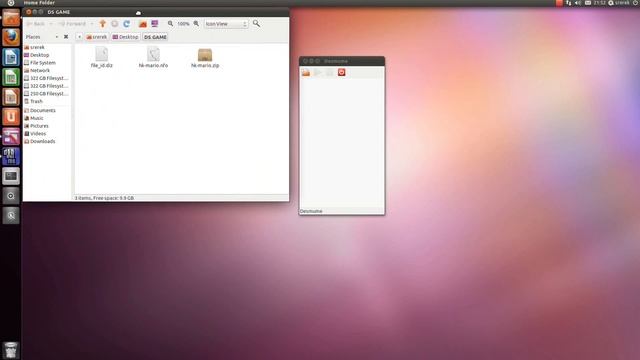Open the Home folder from the toolbar

142,24
